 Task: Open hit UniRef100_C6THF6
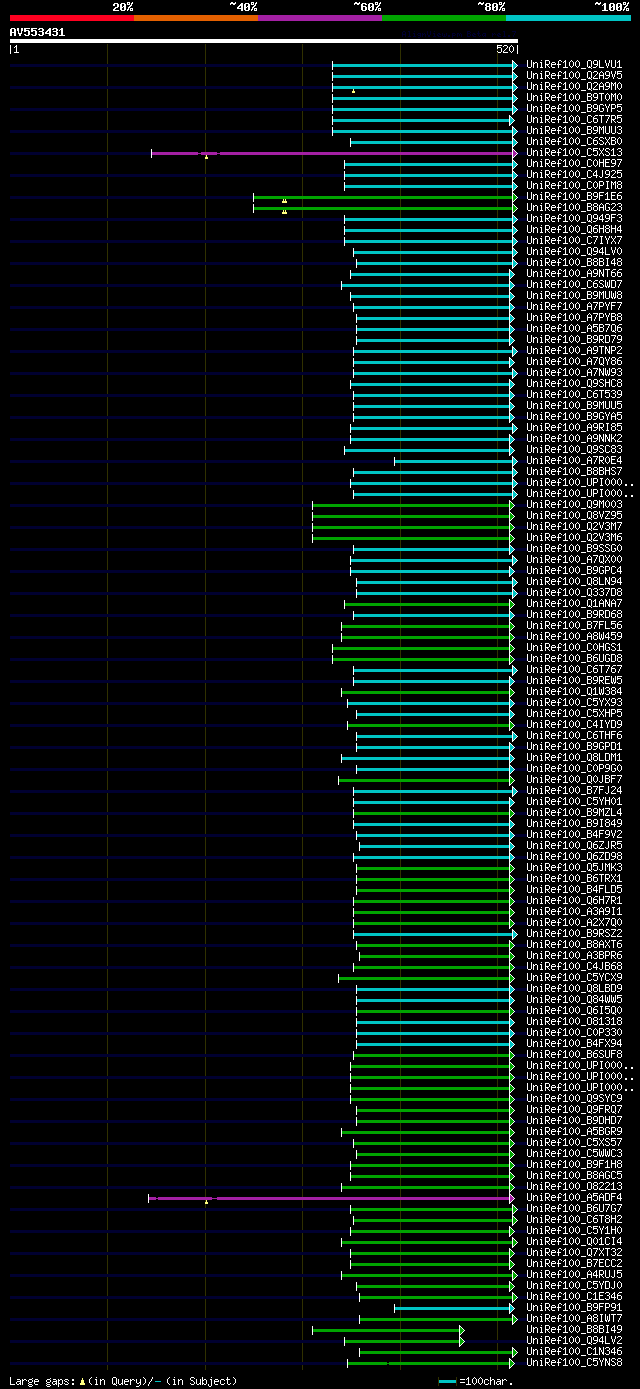pyautogui.click(x=574, y=736)
